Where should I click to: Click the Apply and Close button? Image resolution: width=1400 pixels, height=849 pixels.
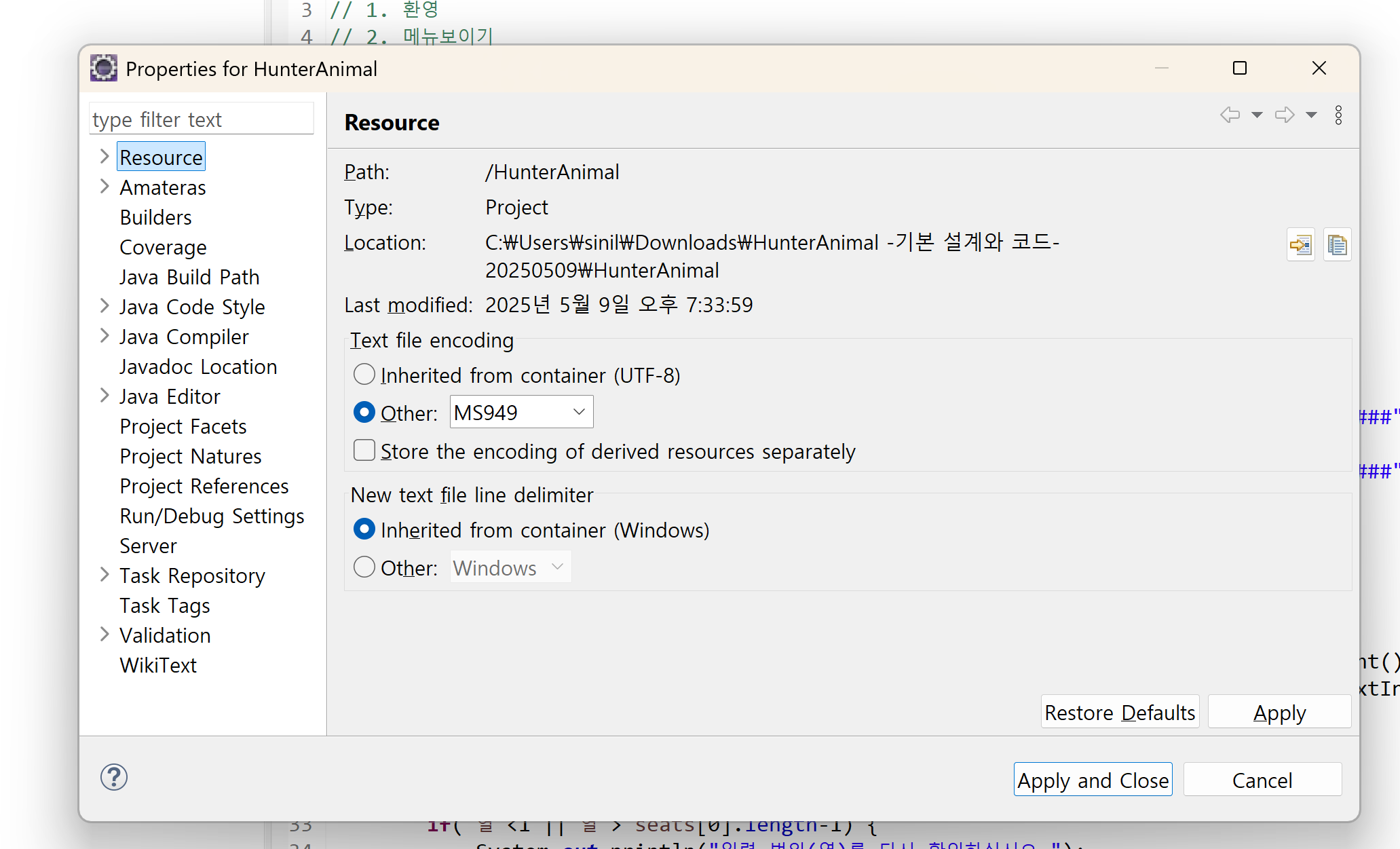(1093, 780)
